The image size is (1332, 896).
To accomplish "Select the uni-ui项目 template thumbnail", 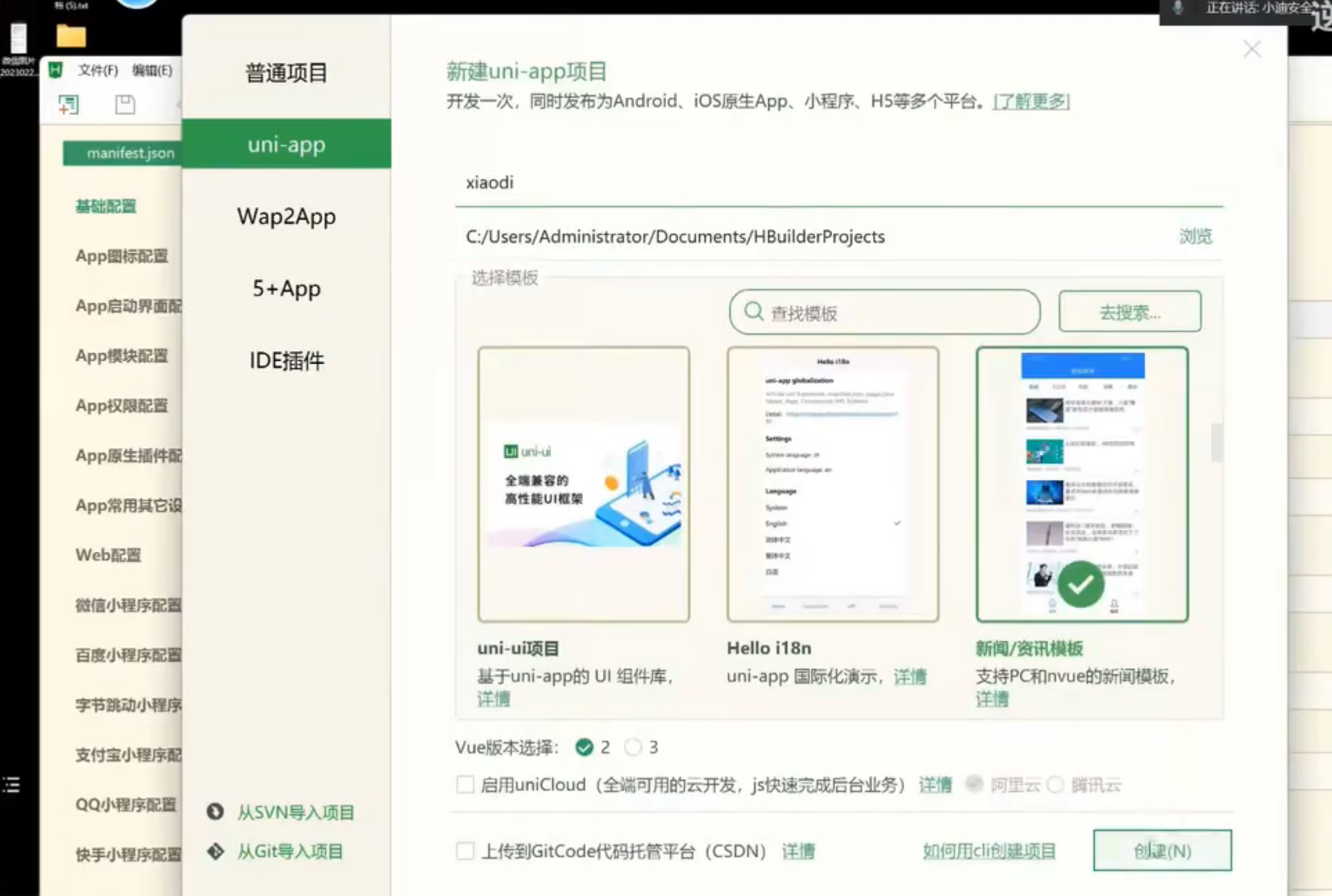I will (x=583, y=484).
